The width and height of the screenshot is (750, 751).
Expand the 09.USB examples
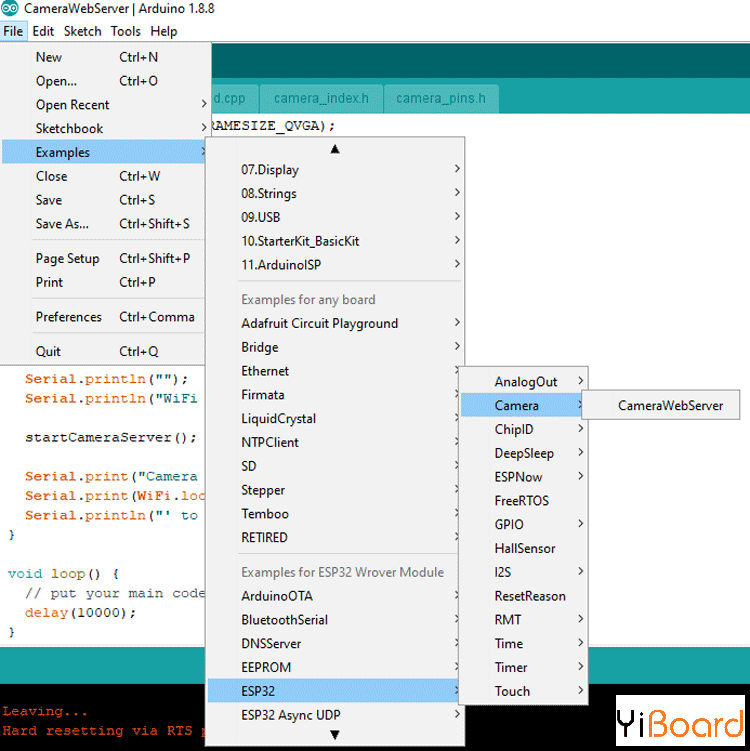[x=335, y=217]
